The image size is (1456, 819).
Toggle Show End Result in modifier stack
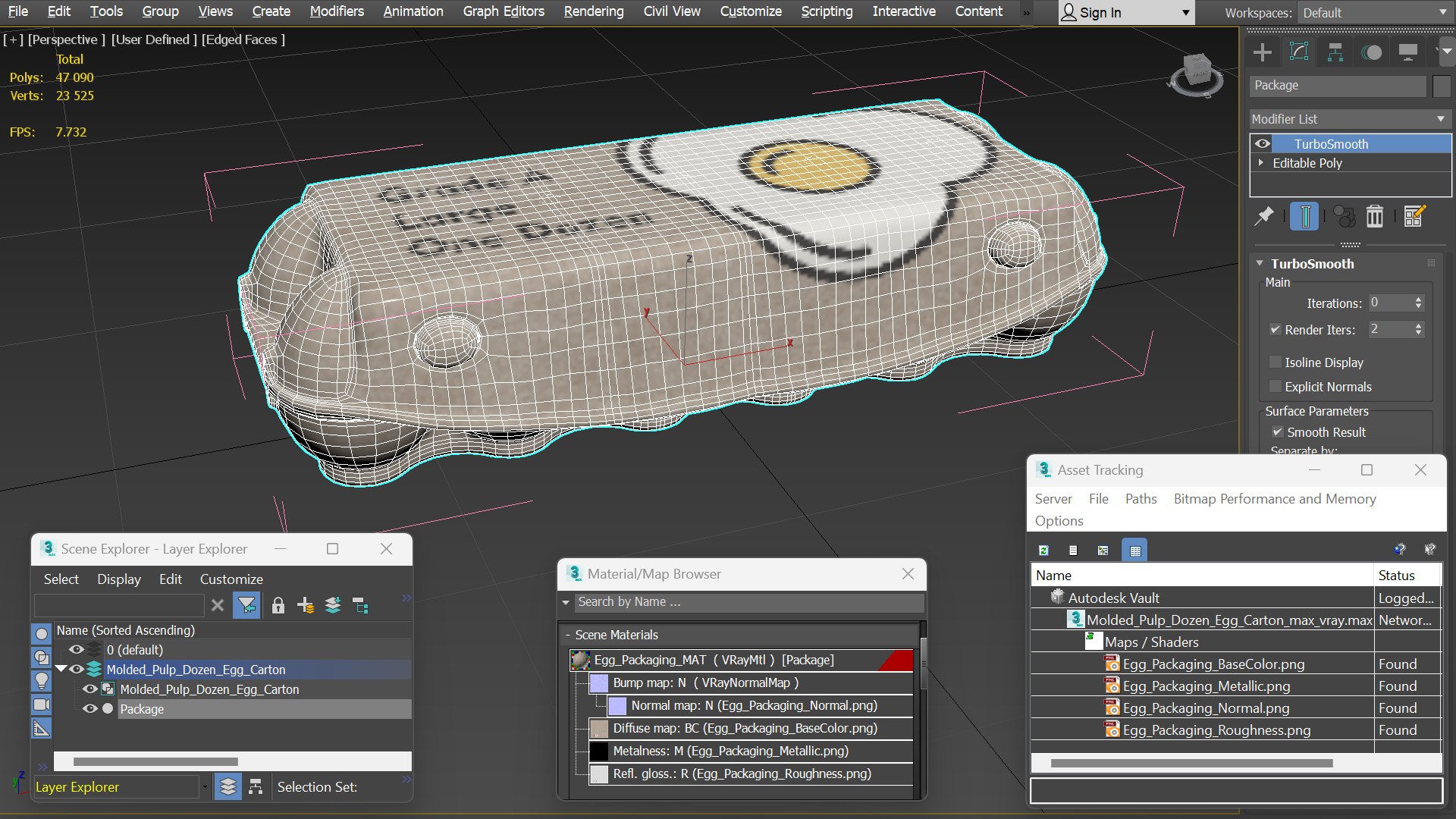pyautogui.click(x=1305, y=217)
